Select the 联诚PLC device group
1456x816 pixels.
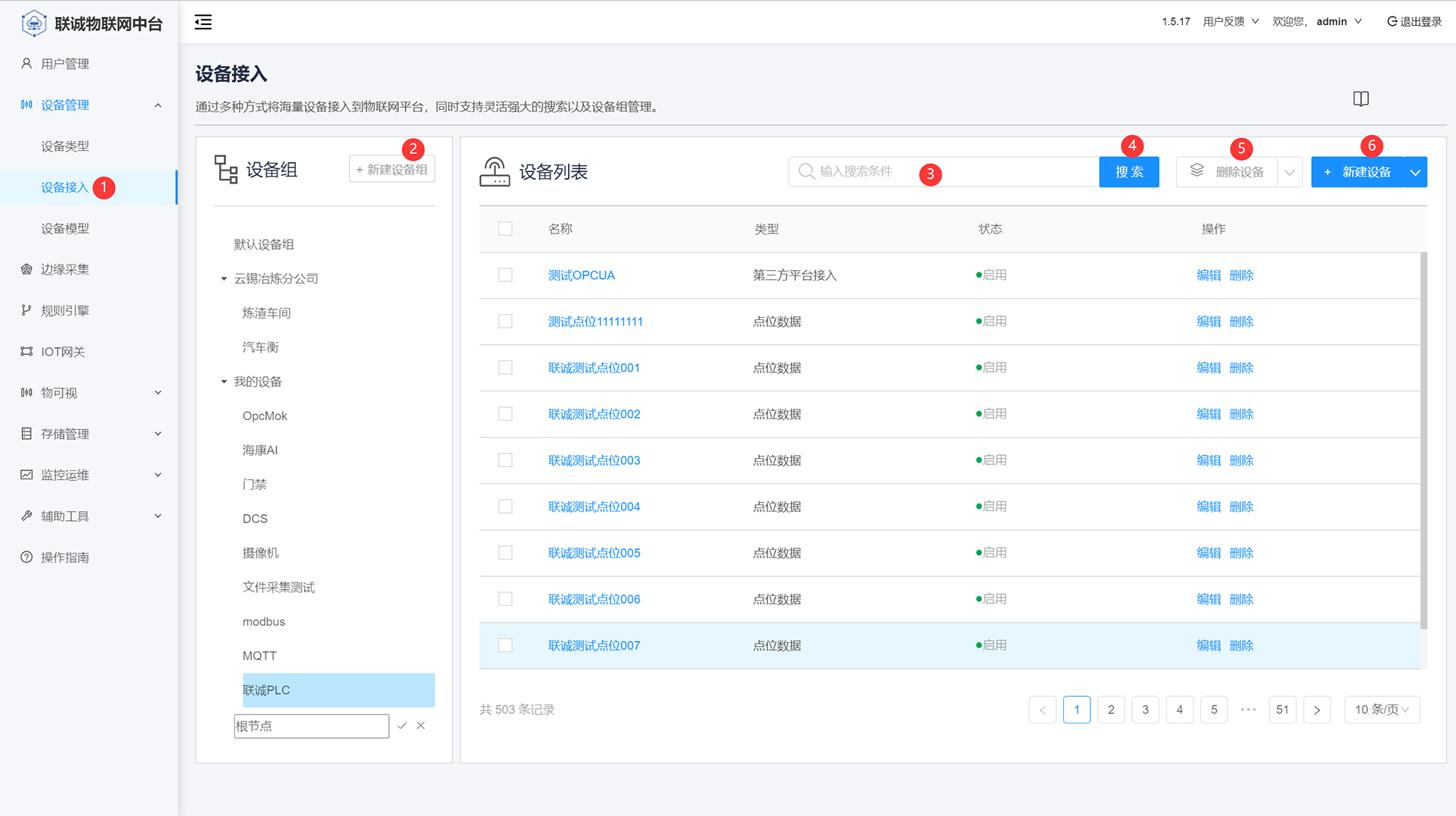tap(338, 690)
